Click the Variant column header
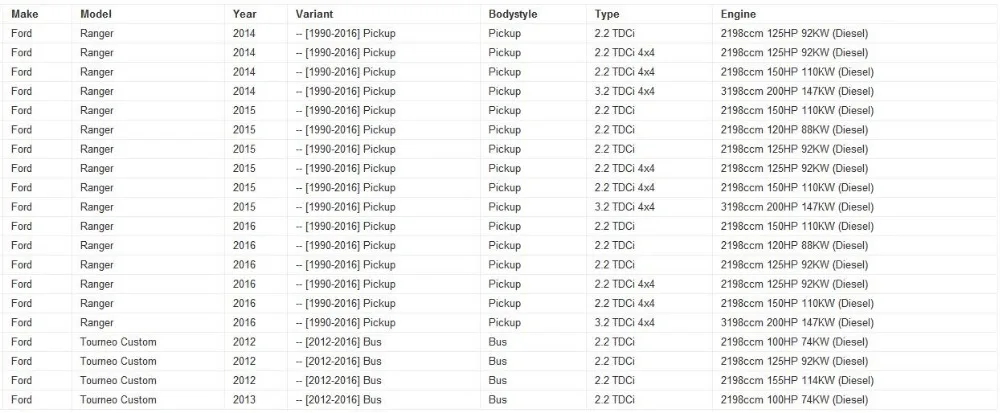This screenshot has width=1000, height=413. click(x=385, y=14)
